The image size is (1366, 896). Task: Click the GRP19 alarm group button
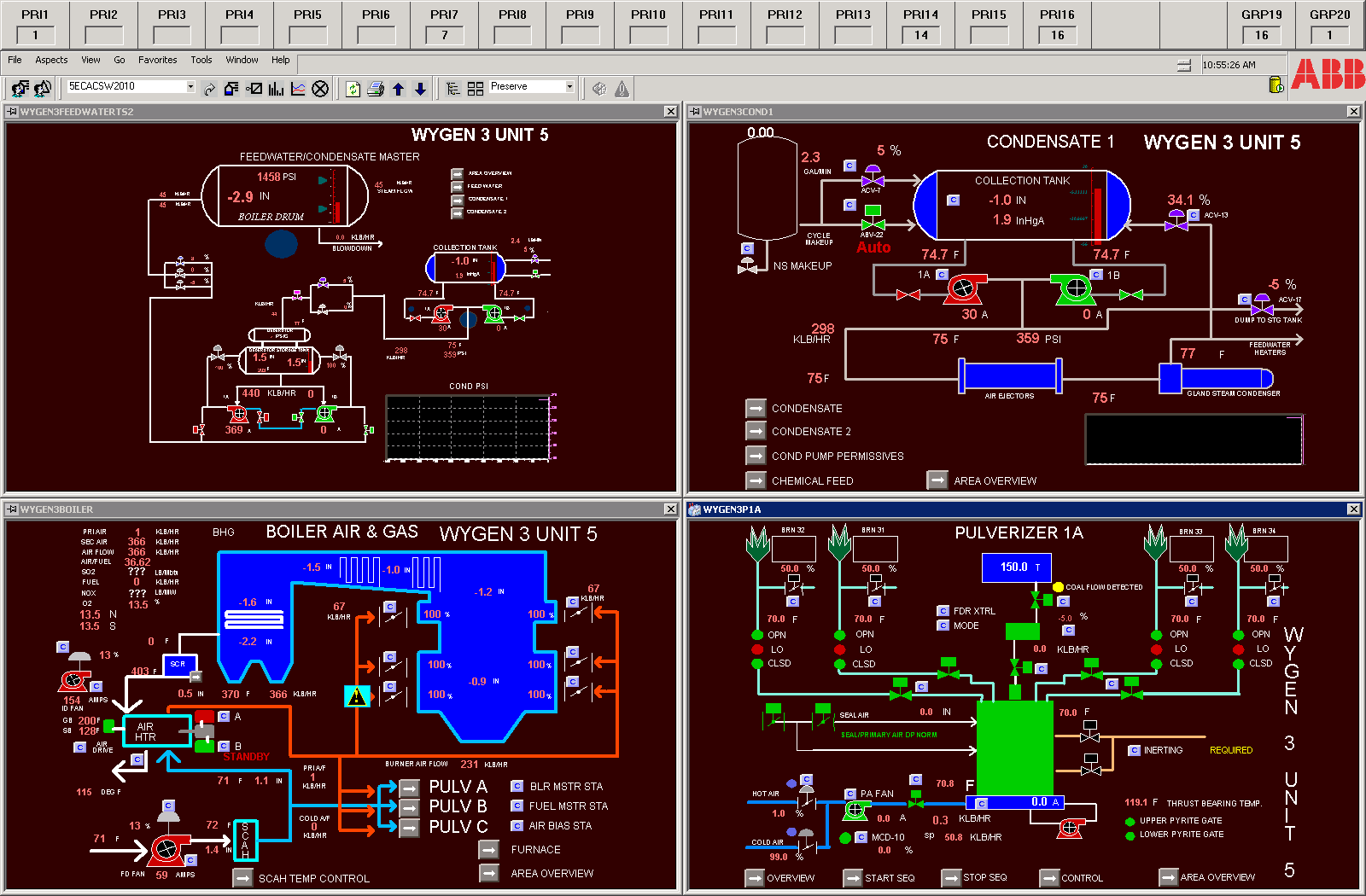coord(1261,25)
